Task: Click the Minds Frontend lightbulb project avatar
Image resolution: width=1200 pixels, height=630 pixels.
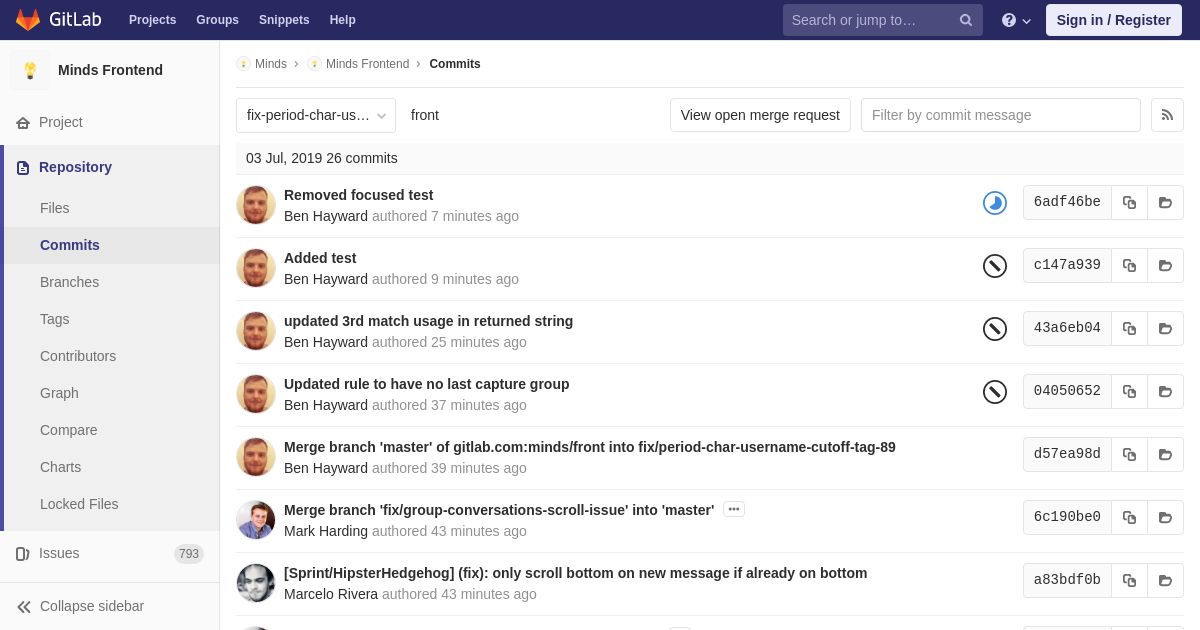Action: coord(30,70)
